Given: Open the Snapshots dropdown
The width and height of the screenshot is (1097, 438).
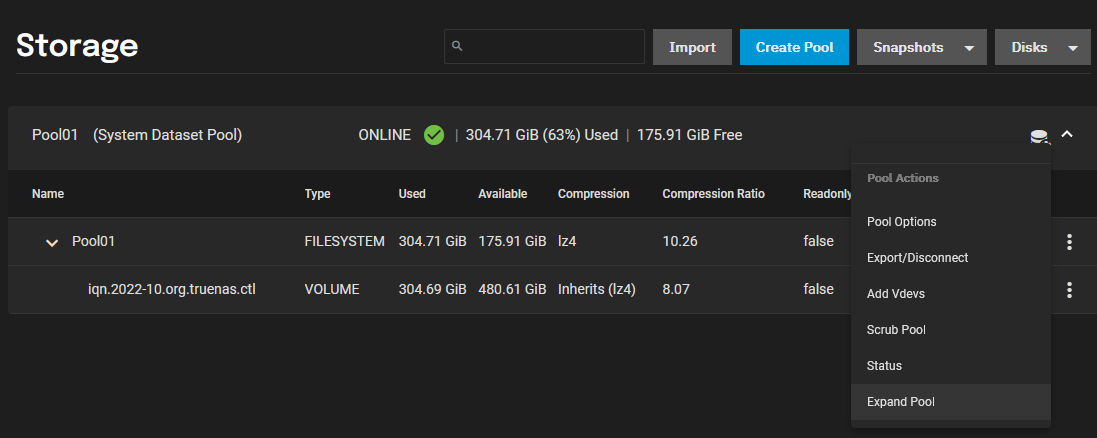Looking at the screenshot, I should [922, 47].
